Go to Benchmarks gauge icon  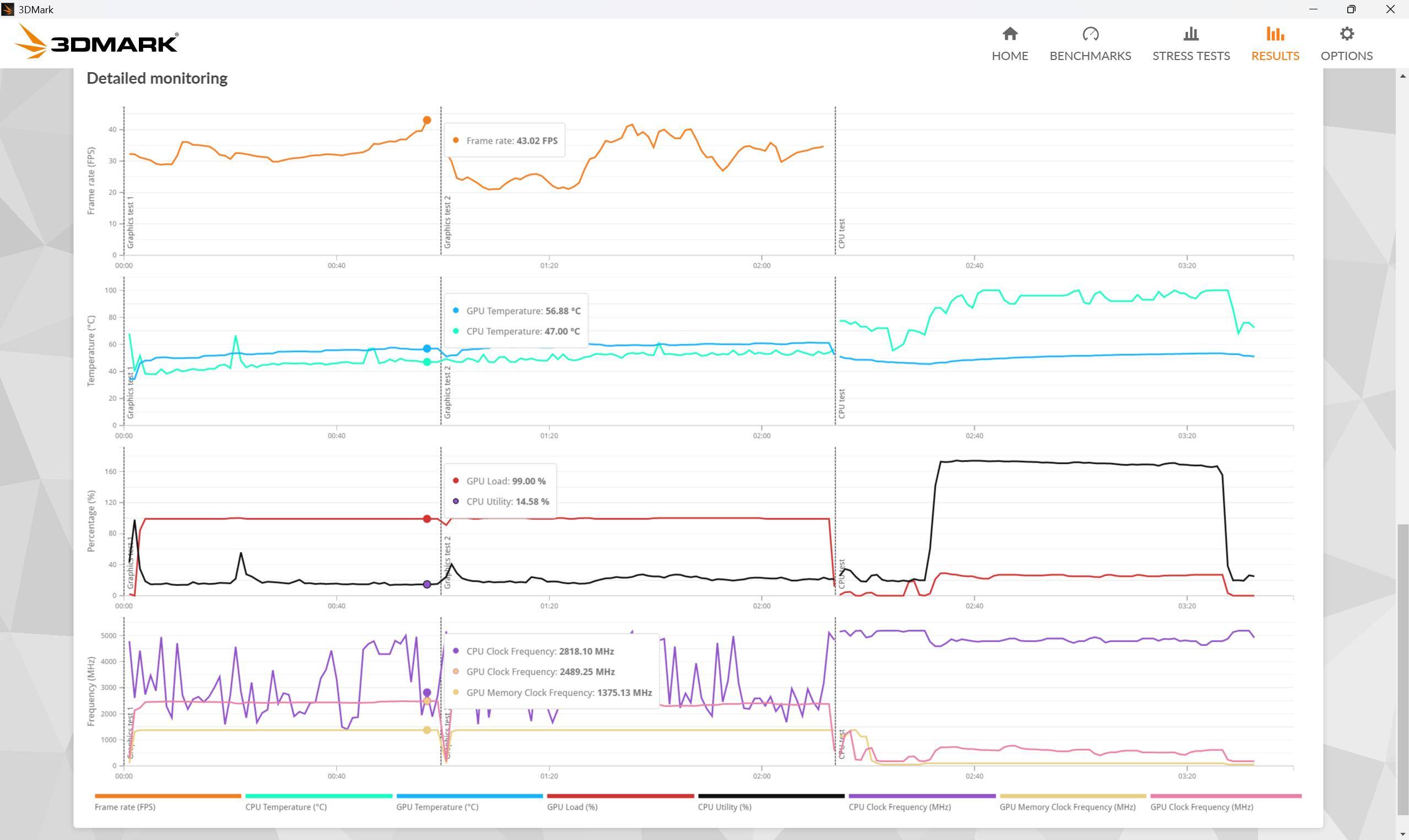[x=1090, y=35]
